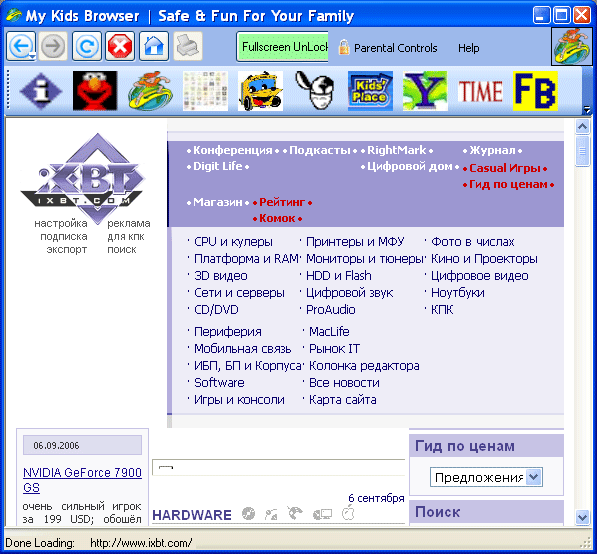This screenshot has width=597, height=554.
Task: Open Фото в числах section
Action: (472, 242)
